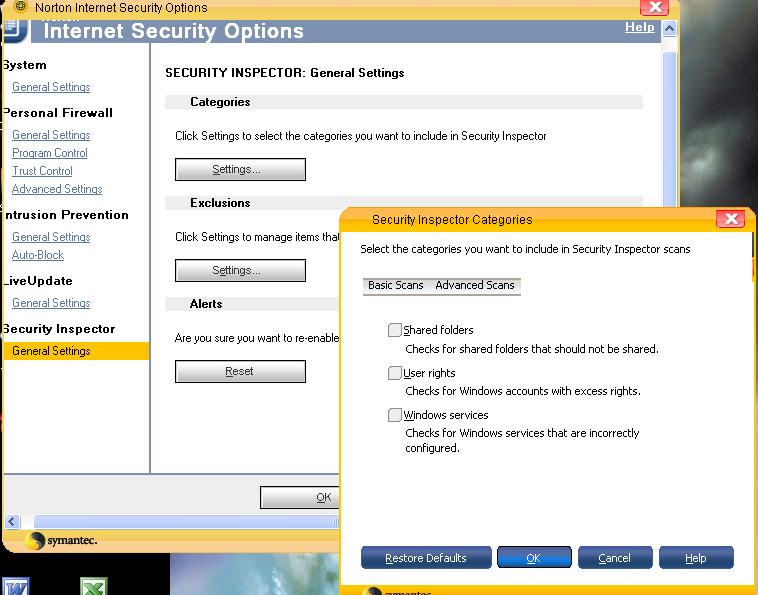This screenshot has height=595, width=758.
Task: Go to Program Control settings
Action: coord(50,153)
